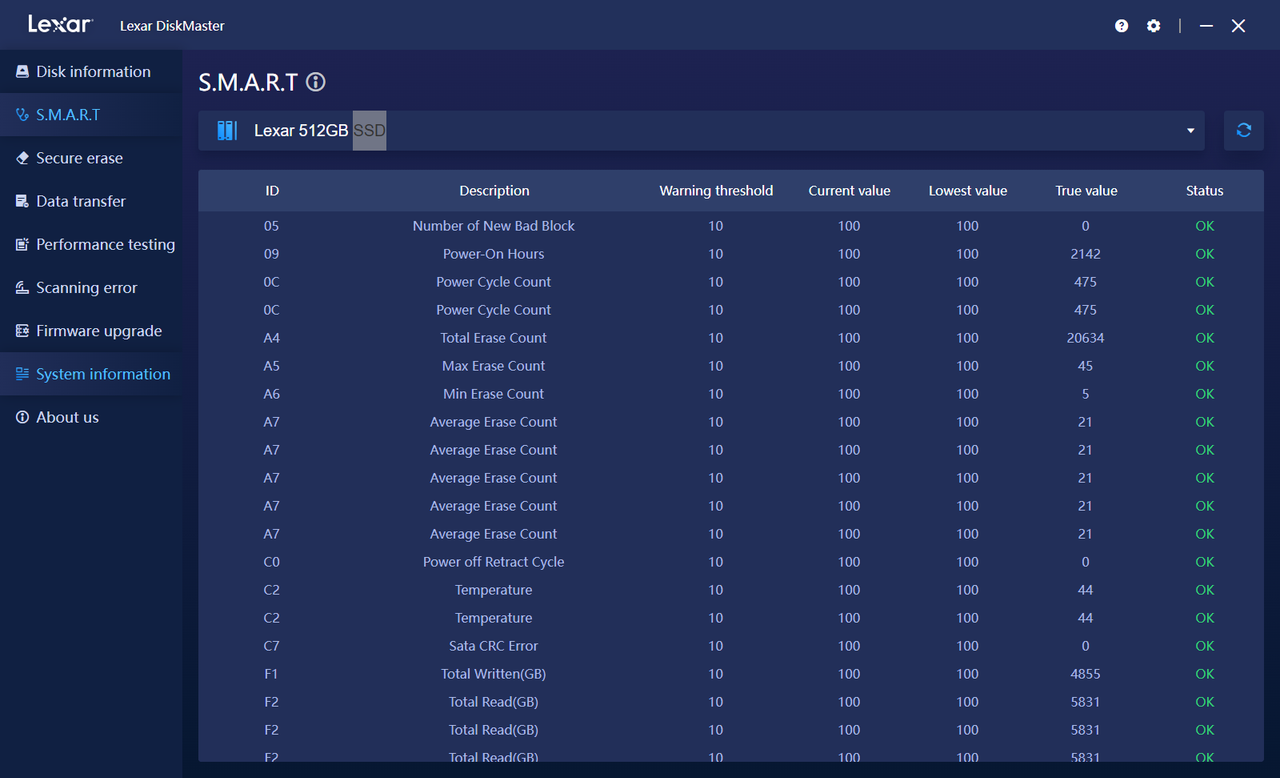
Task: Click the true value 2142
Action: (x=1086, y=254)
